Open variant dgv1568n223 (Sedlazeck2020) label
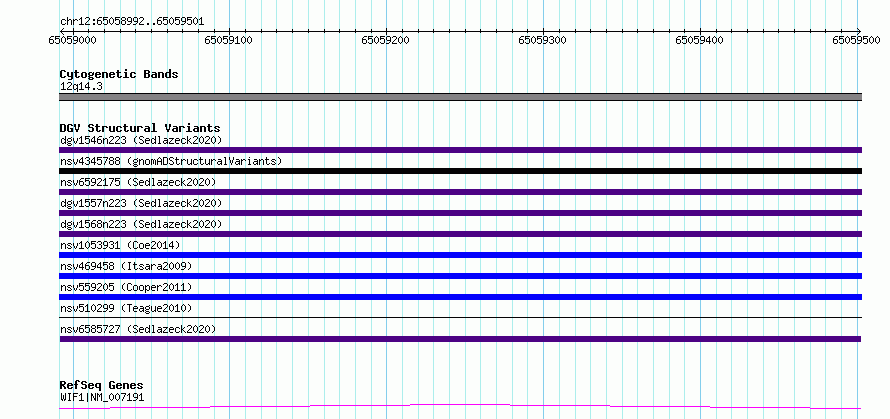Image resolution: width=890 pixels, height=419 pixels. [141, 224]
